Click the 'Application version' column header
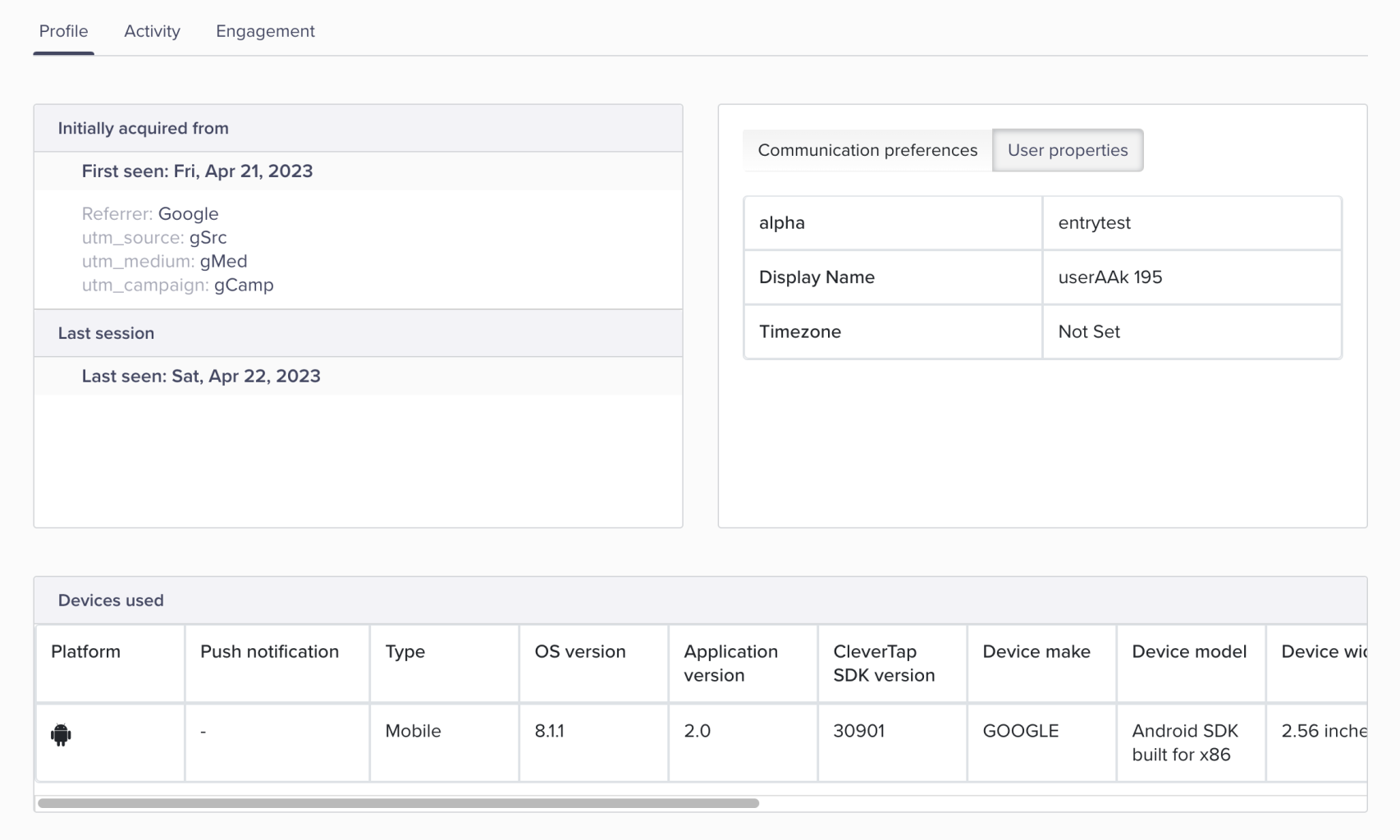The image size is (1400, 840). pos(743,664)
